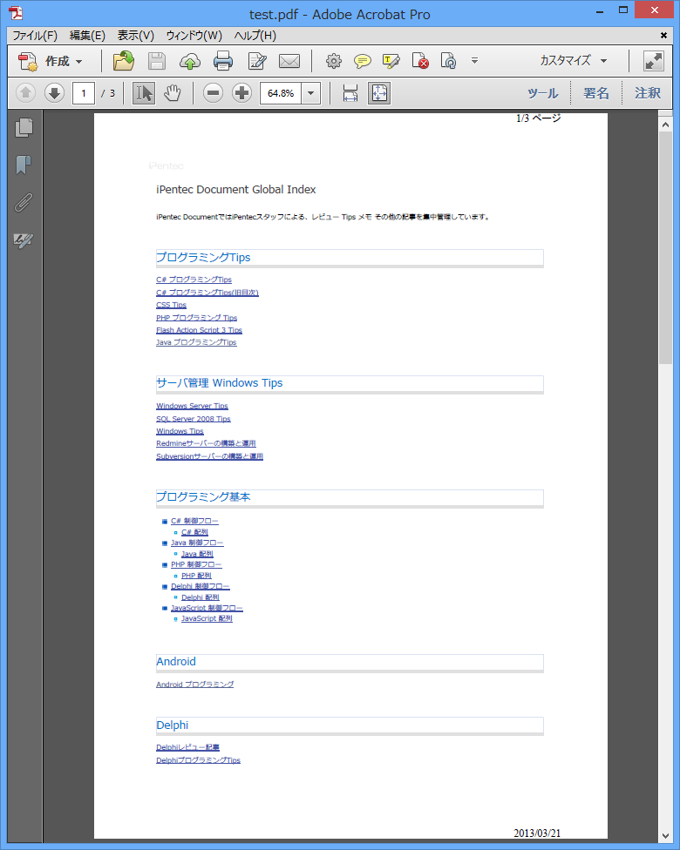The image size is (680, 850).
Task: Open the 署名 panel
Action: tap(596, 93)
